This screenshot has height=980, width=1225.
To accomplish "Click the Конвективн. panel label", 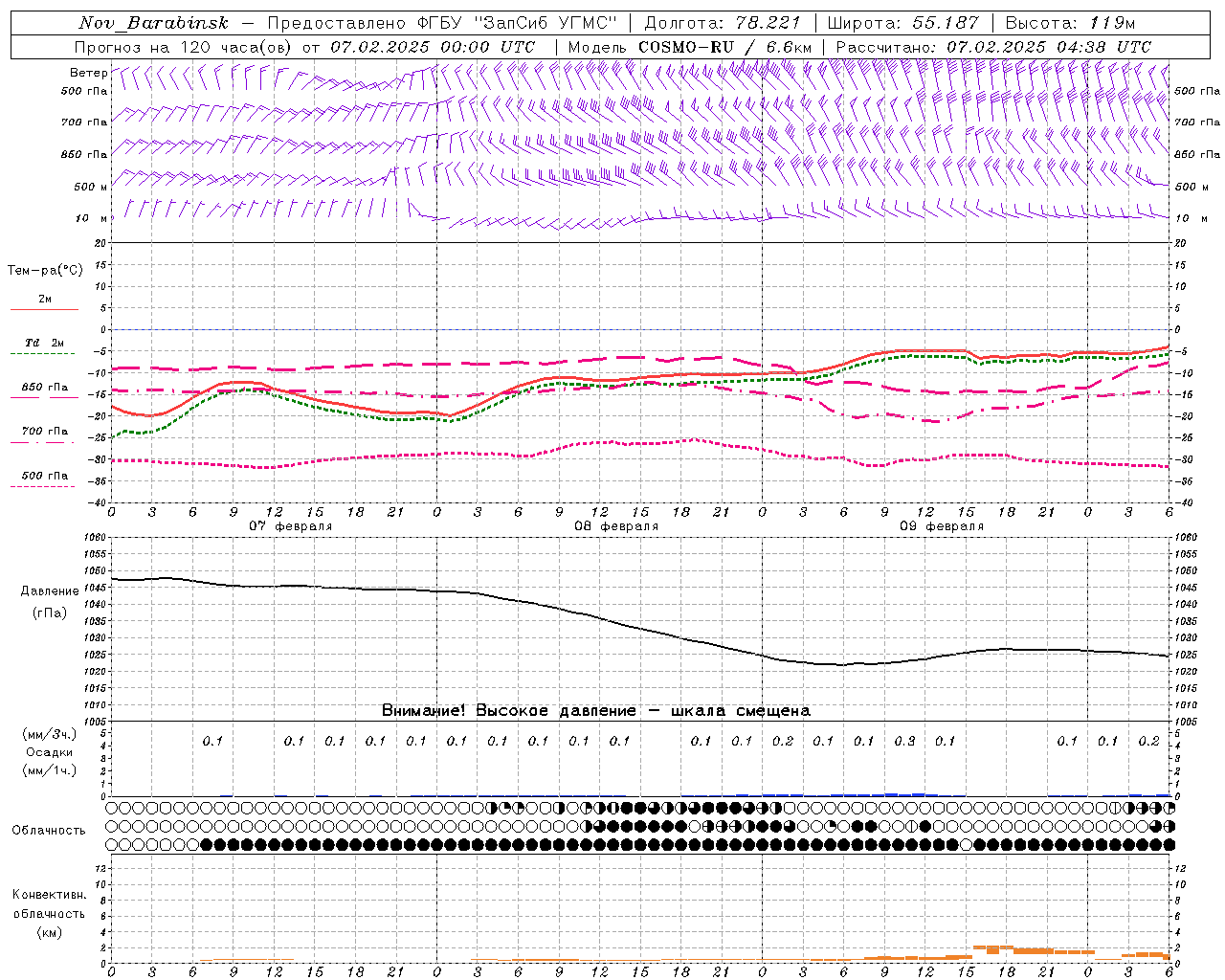I will pos(49,895).
